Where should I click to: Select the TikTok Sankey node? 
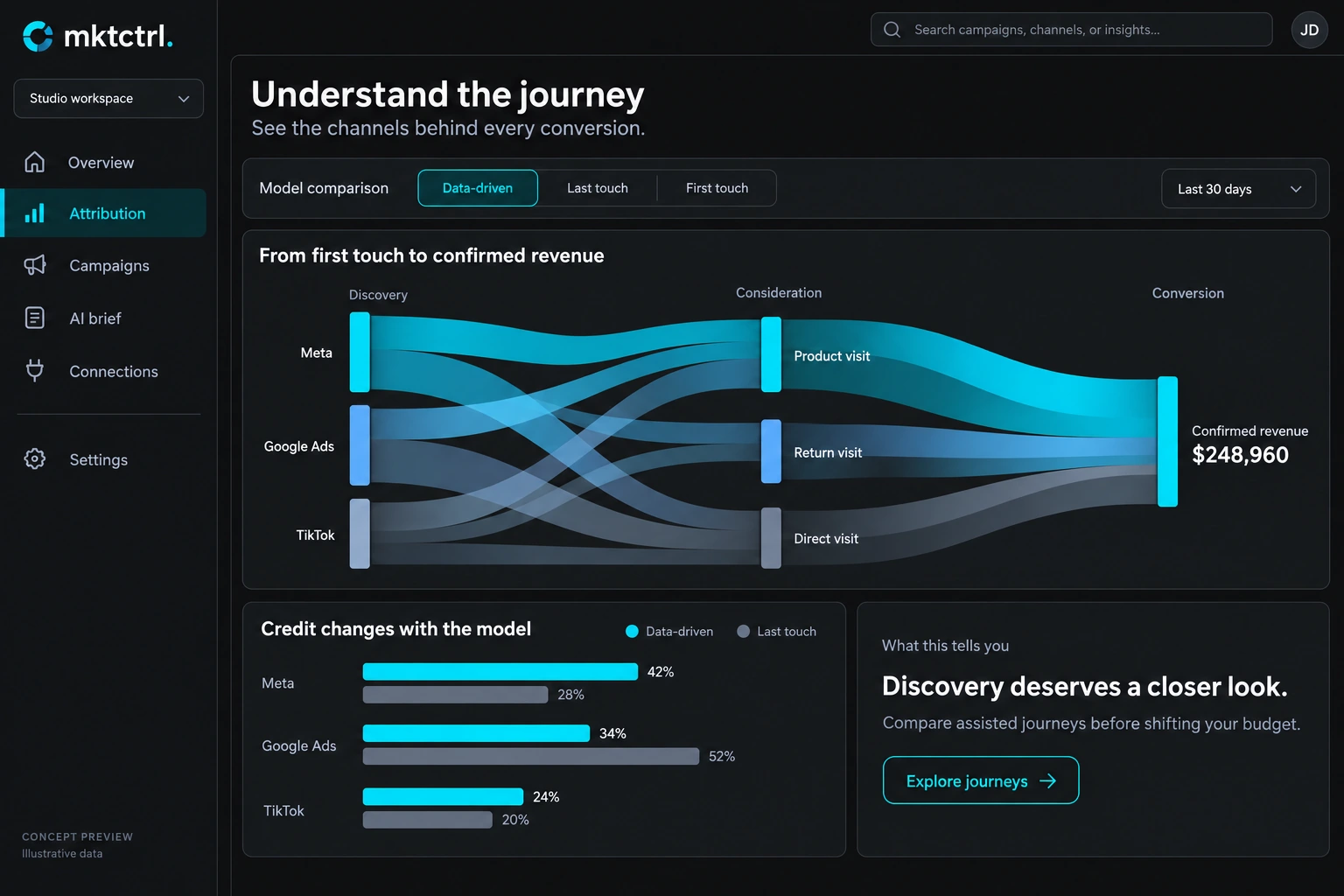[360, 534]
